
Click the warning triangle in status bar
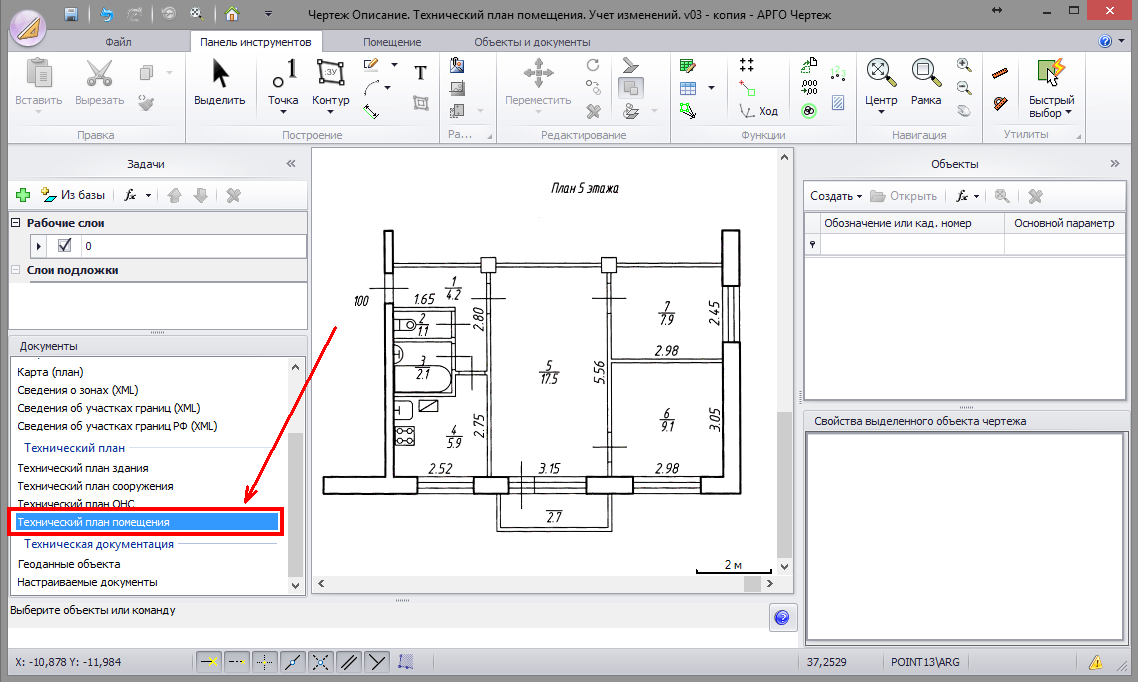1096,662
